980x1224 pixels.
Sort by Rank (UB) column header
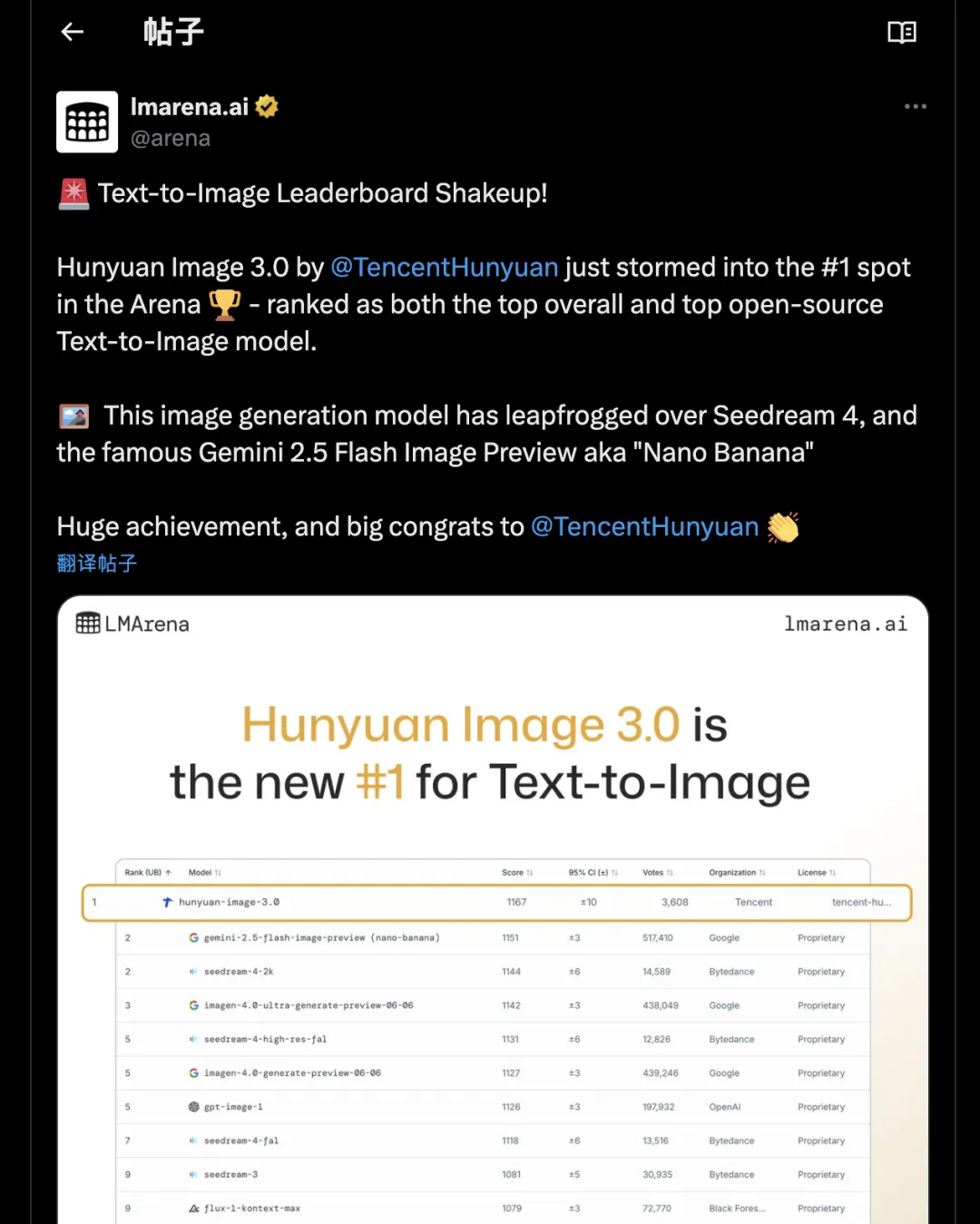click(148, 873)
